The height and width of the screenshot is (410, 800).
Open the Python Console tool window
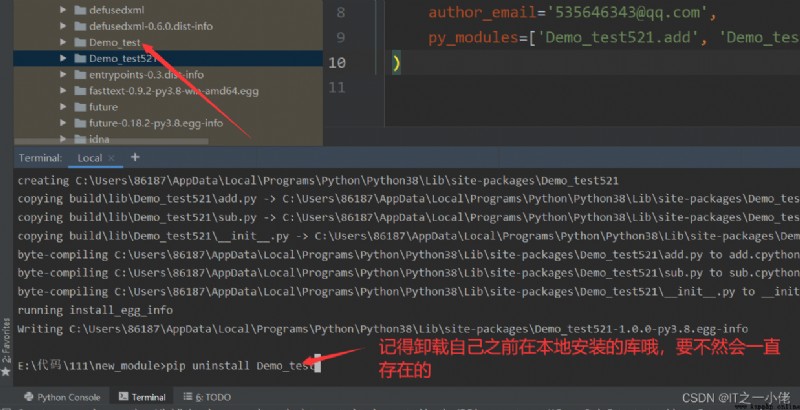62,397
